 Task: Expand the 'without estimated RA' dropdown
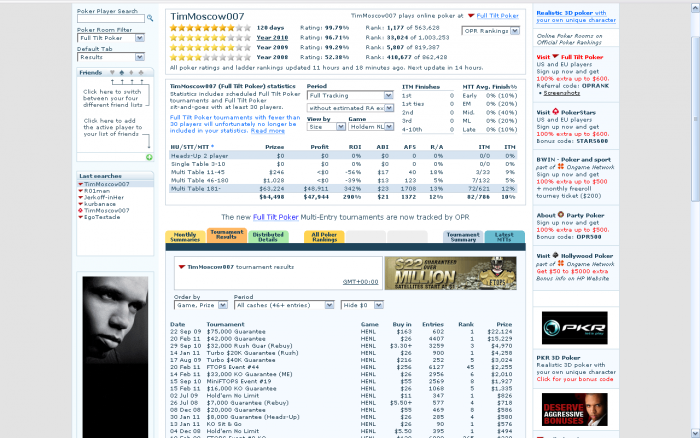(x=350, y=108)
